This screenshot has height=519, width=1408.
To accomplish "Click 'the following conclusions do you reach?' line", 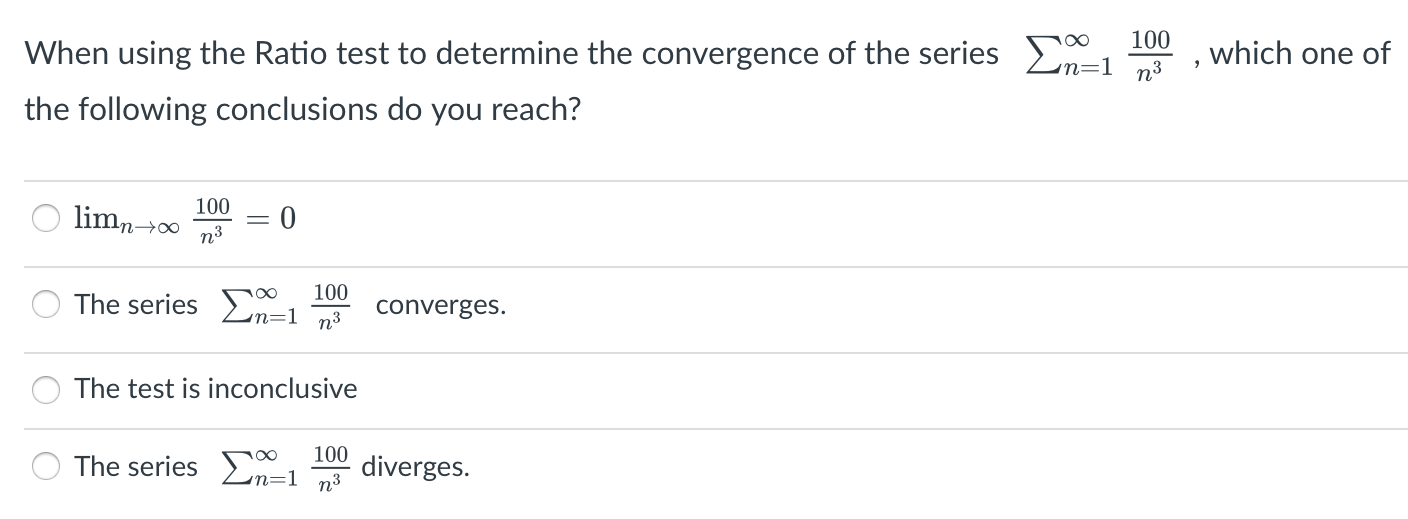I will click(303, 109).
